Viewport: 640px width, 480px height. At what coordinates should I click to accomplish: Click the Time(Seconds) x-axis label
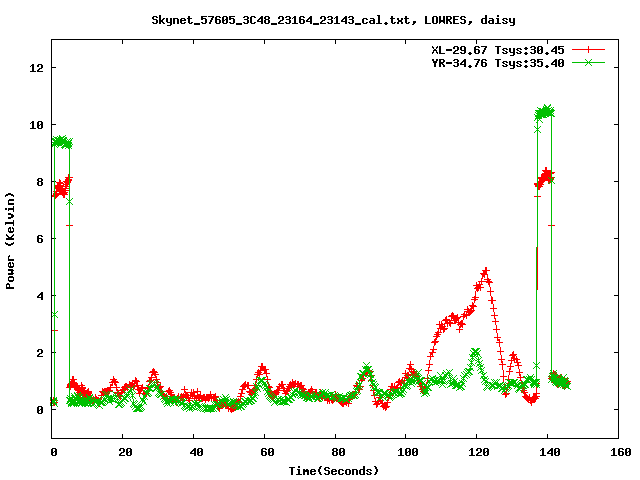coord(334,471)
